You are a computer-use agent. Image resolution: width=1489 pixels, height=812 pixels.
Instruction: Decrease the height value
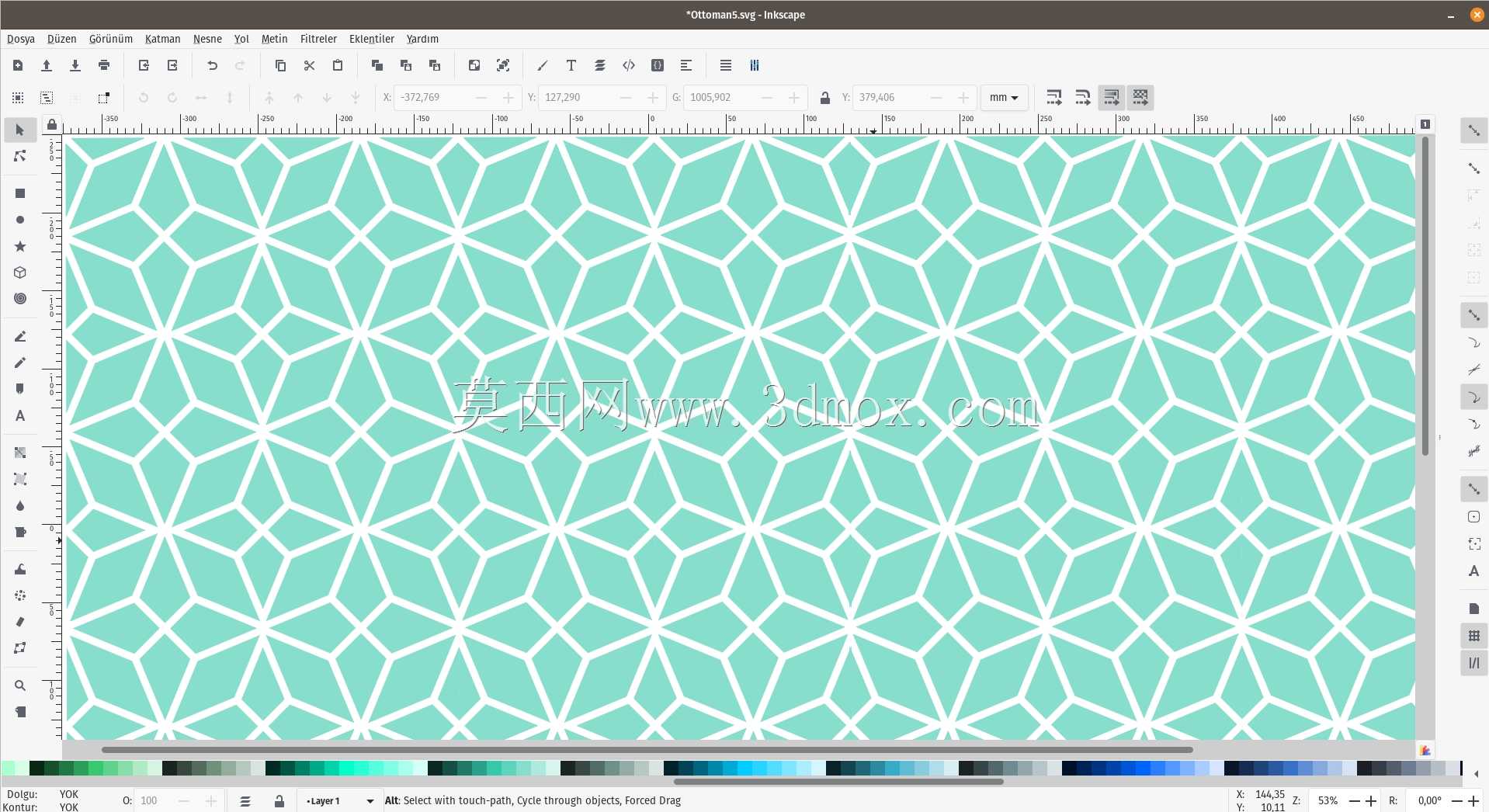936,98
